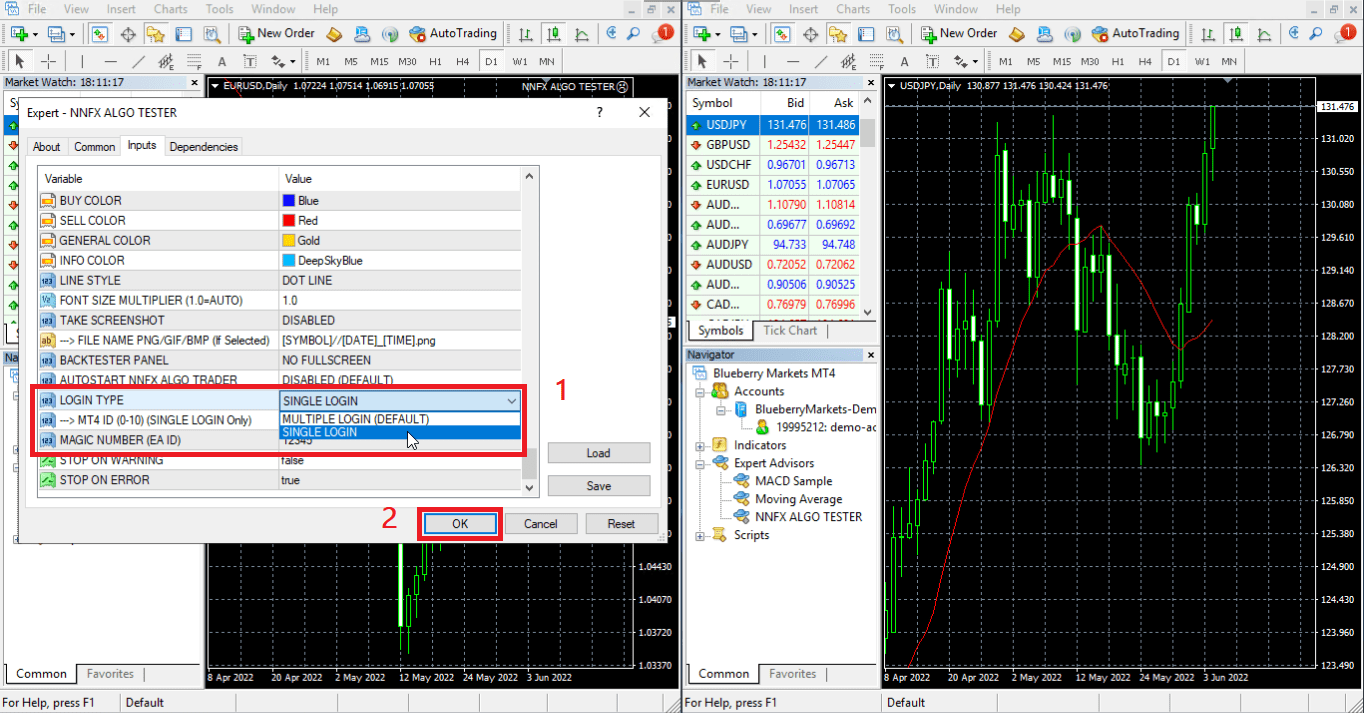The image size is (1364, 713).
Task: Open the notification chat bubble in USDJPY terminal
Action: (1347, 34)
